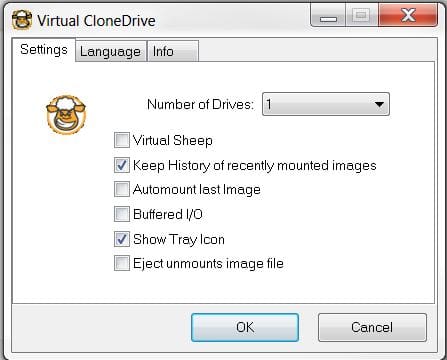Click the Number of Drives label text
The image size is (447, 360).
[x=200, y=104]
